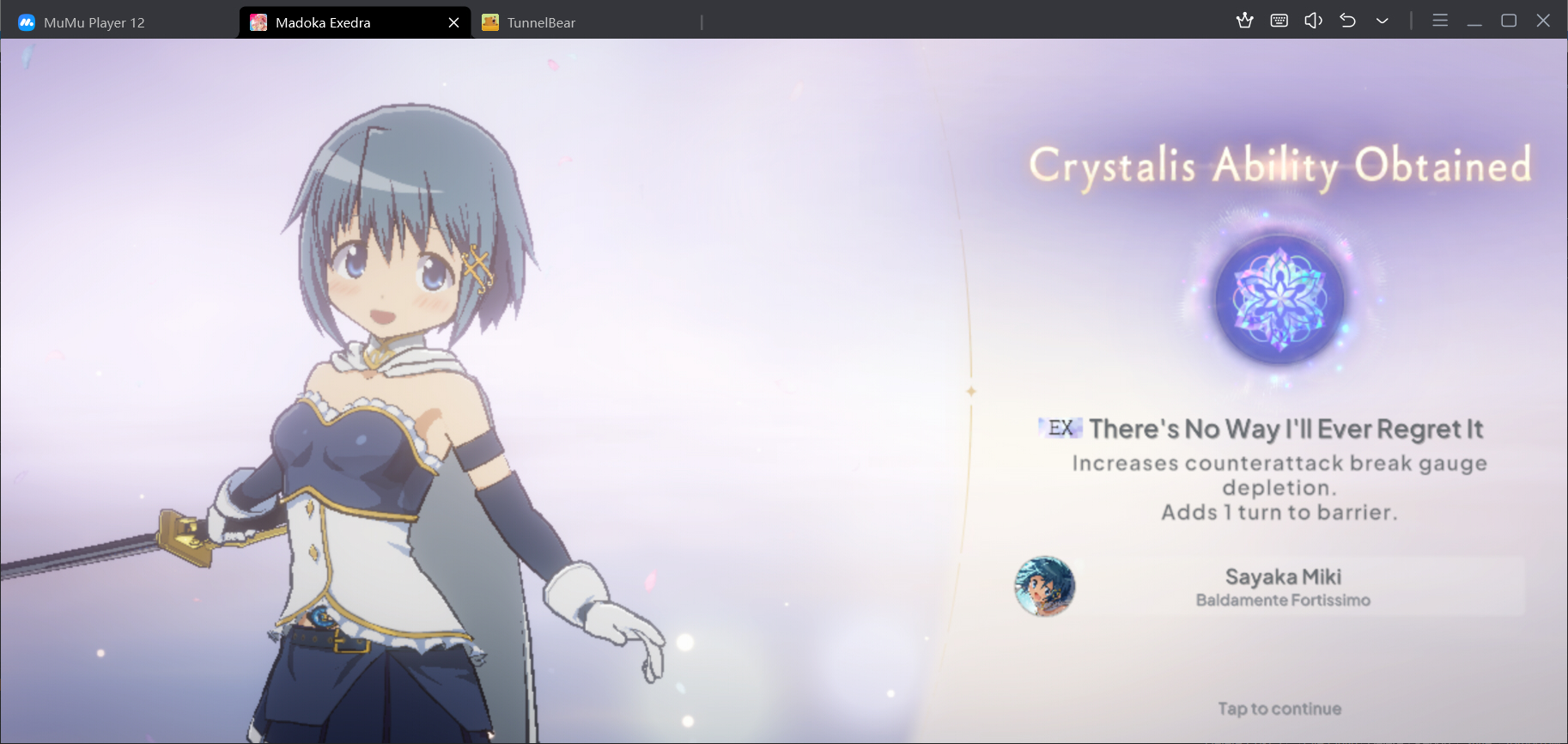Viewport: 1568px width, 744px height.
Task: Expand the toolbar dropdown chevron
Action: click(1383, 21)
